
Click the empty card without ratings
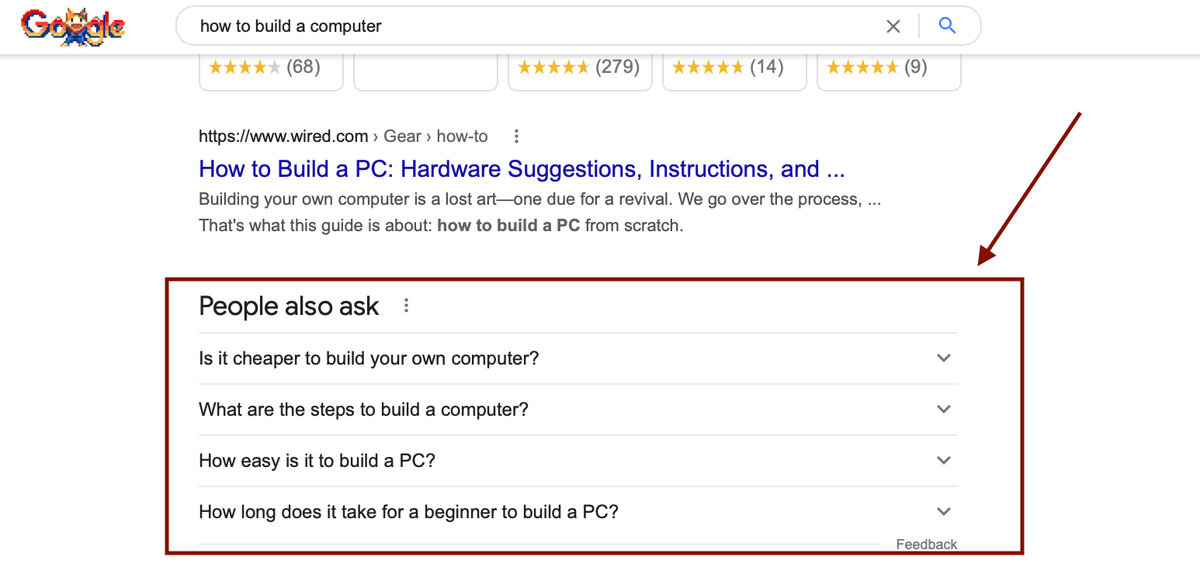point(425,70)
